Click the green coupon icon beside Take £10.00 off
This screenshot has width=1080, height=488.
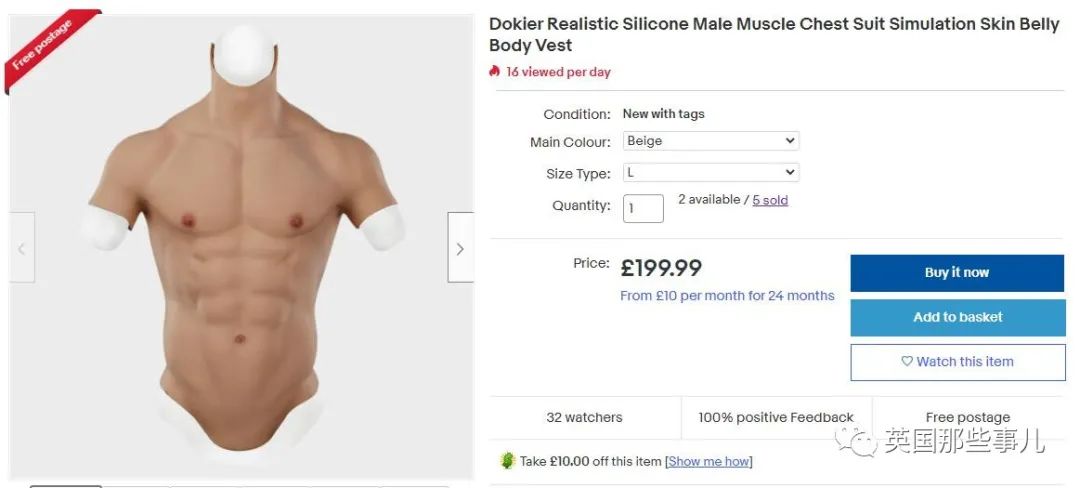(x=508, y=460)
